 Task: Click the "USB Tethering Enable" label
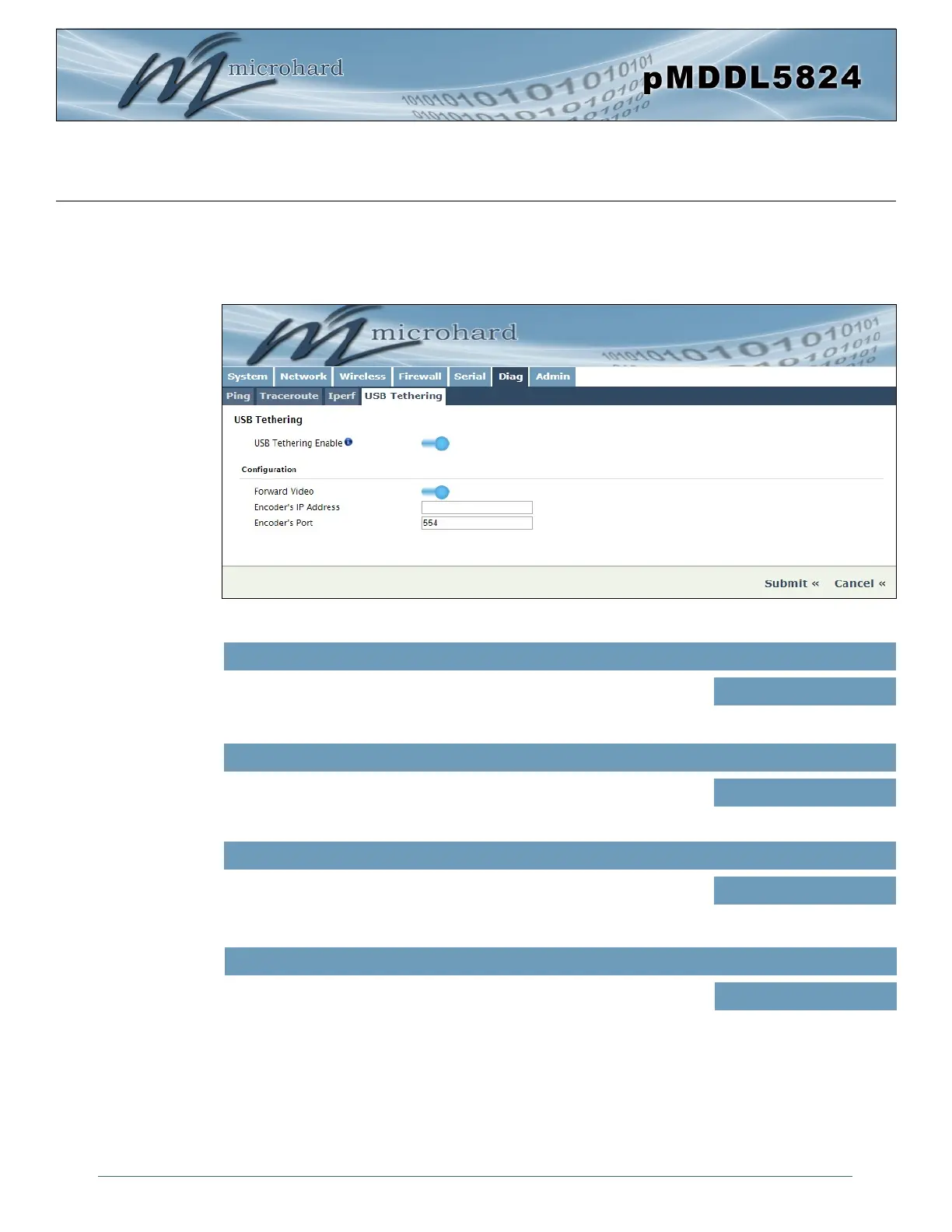[x=298, y=443]
